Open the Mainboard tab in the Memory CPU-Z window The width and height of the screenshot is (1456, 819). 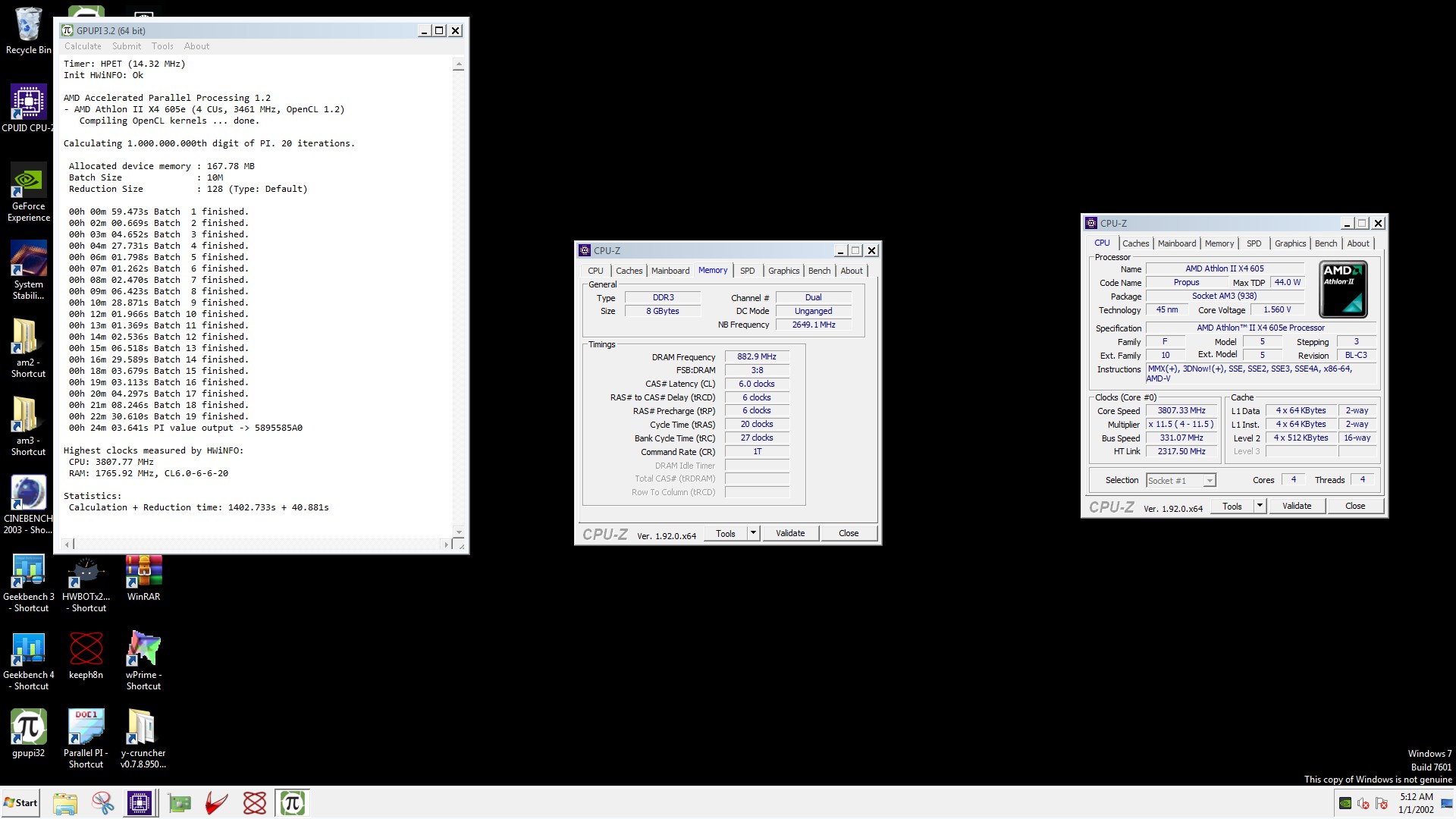pyautogui.click(x=670, y=271)
